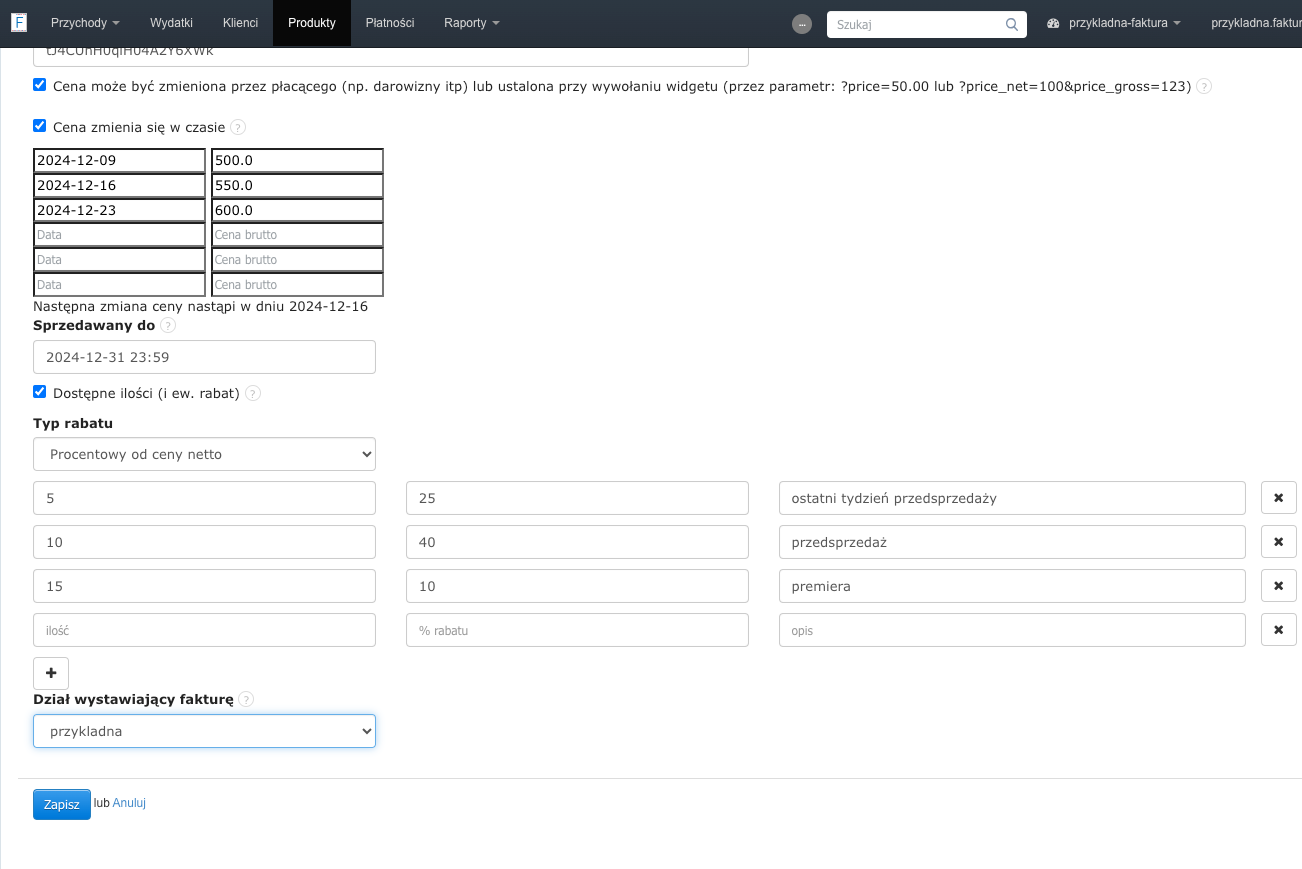Click the date field with 2024-12-23
The width and height of the screenshot is (1302, 869).
pos(119,210)
